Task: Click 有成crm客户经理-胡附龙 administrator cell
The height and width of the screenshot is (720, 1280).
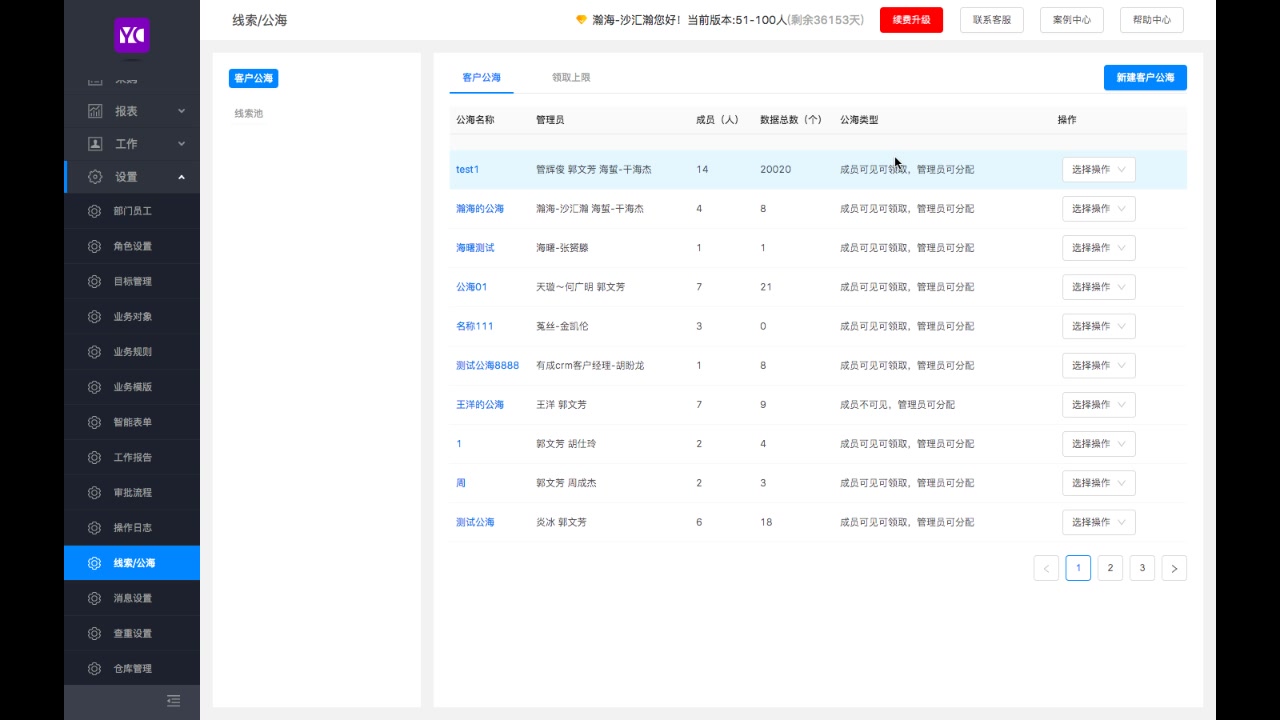Action: coord(590,366)
